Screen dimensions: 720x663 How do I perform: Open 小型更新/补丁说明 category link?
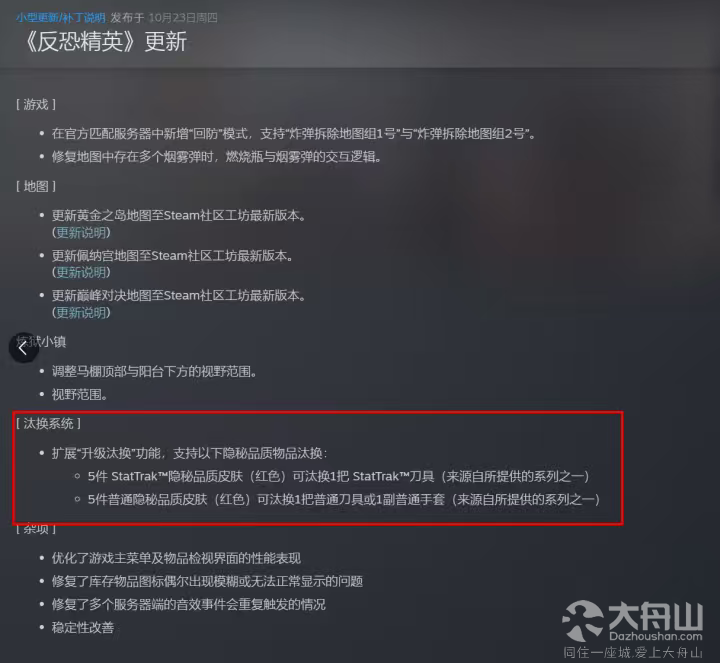coord(61,18)
